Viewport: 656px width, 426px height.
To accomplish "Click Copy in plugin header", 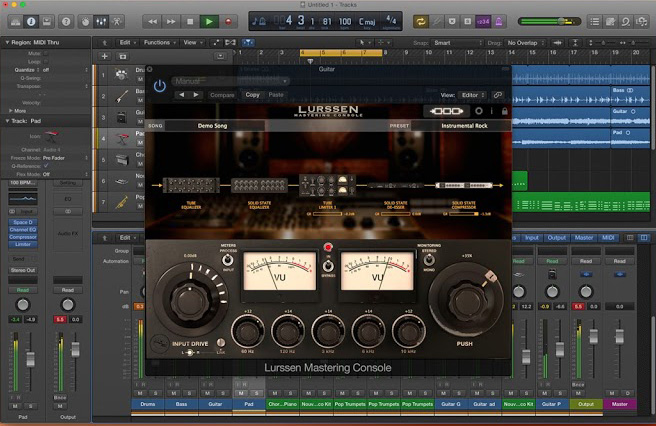I will (252, 95).
